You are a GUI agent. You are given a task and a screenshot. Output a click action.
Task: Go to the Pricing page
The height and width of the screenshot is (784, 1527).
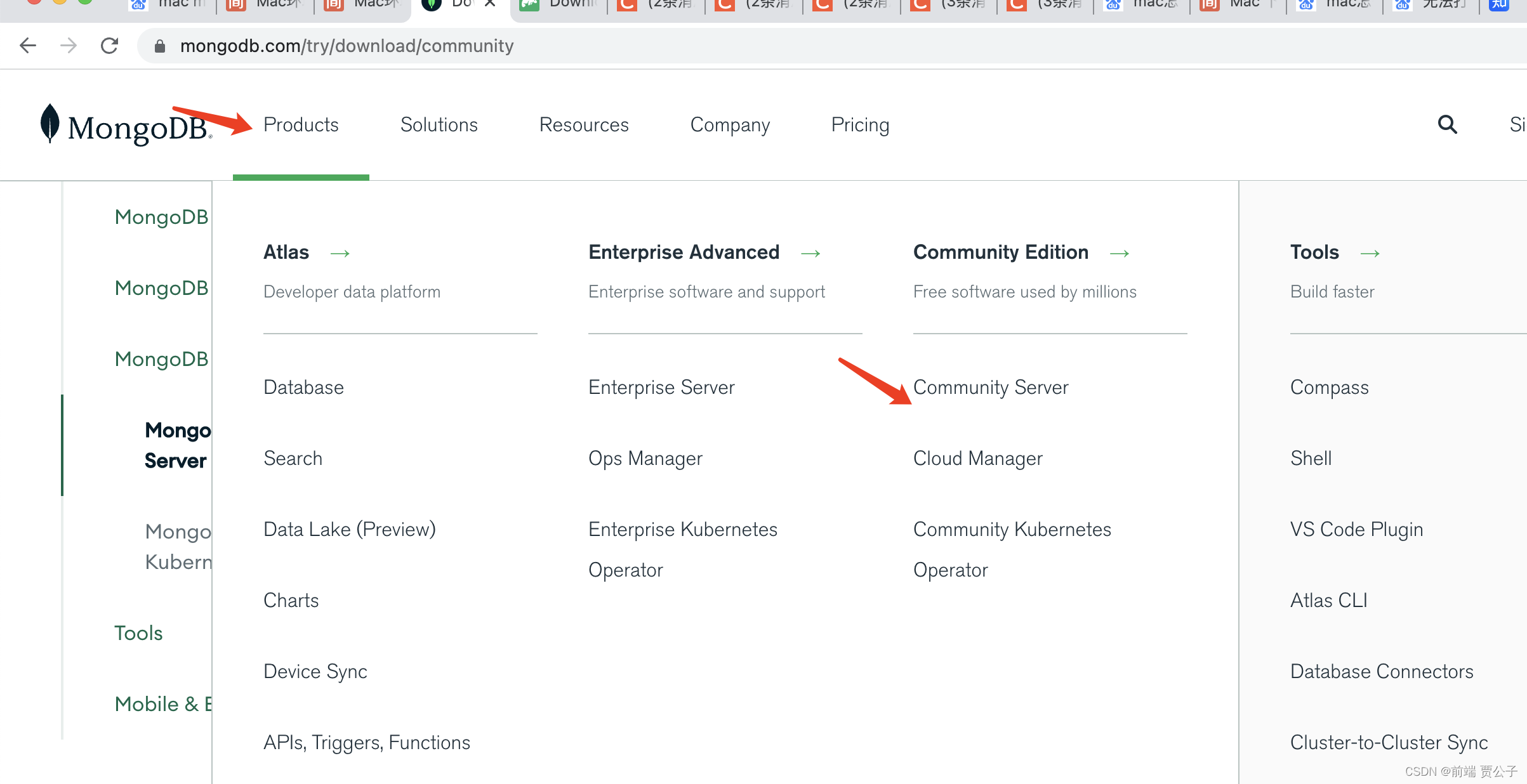860,125
